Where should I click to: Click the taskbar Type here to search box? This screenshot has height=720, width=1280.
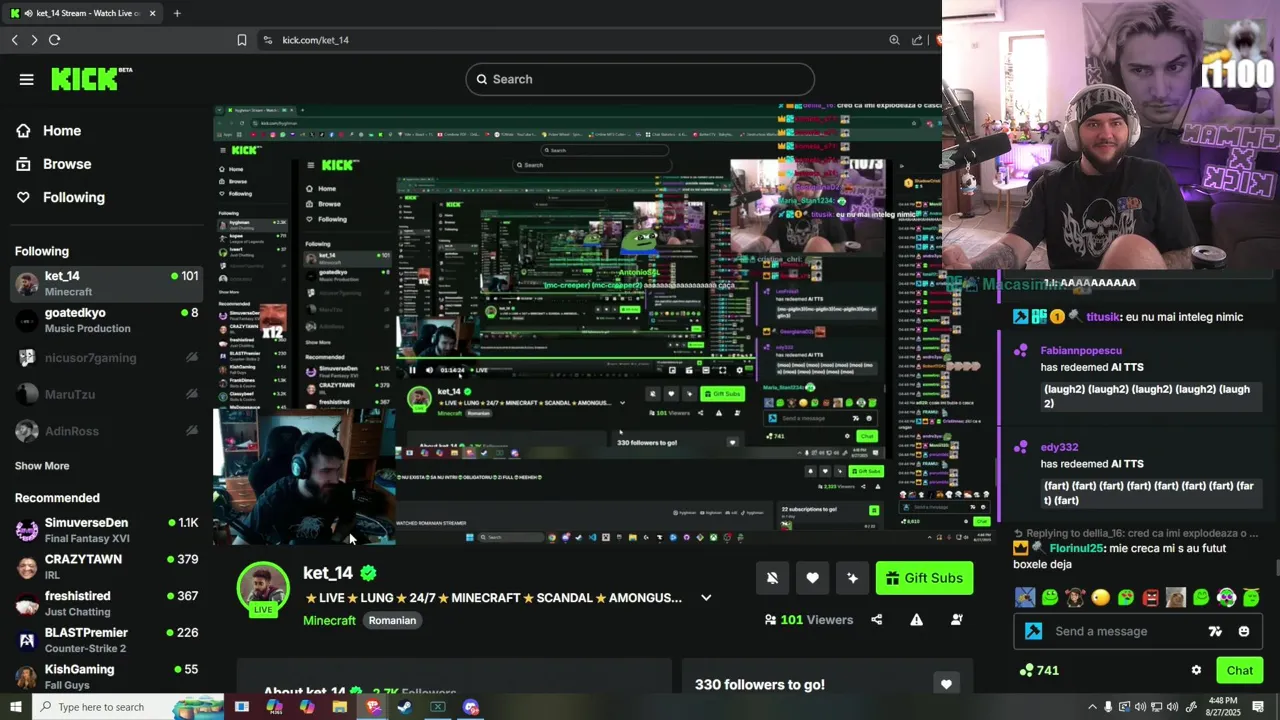[128, 707]
